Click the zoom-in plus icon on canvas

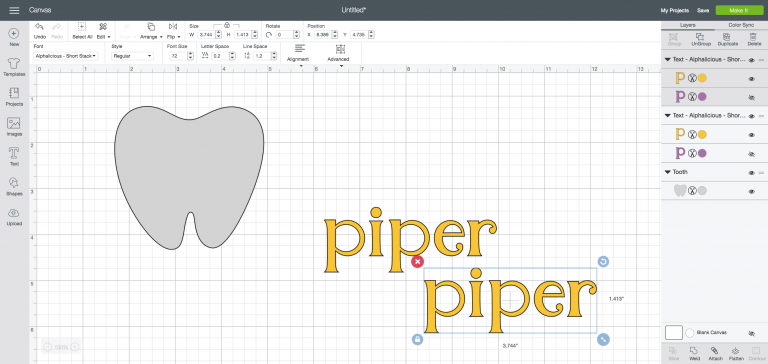[74, 347]
